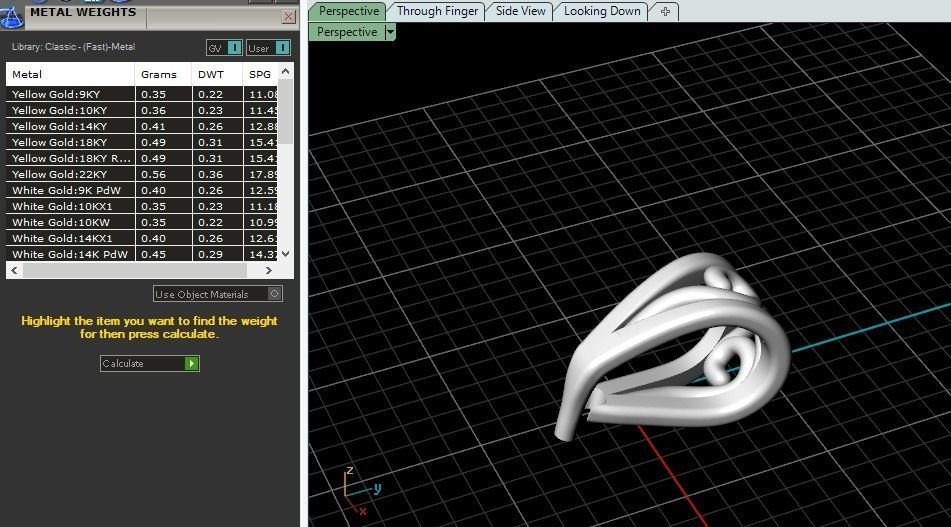The image size is (951, 527).
Task: Switch to the Side View tab
Action: pos(520,11)
